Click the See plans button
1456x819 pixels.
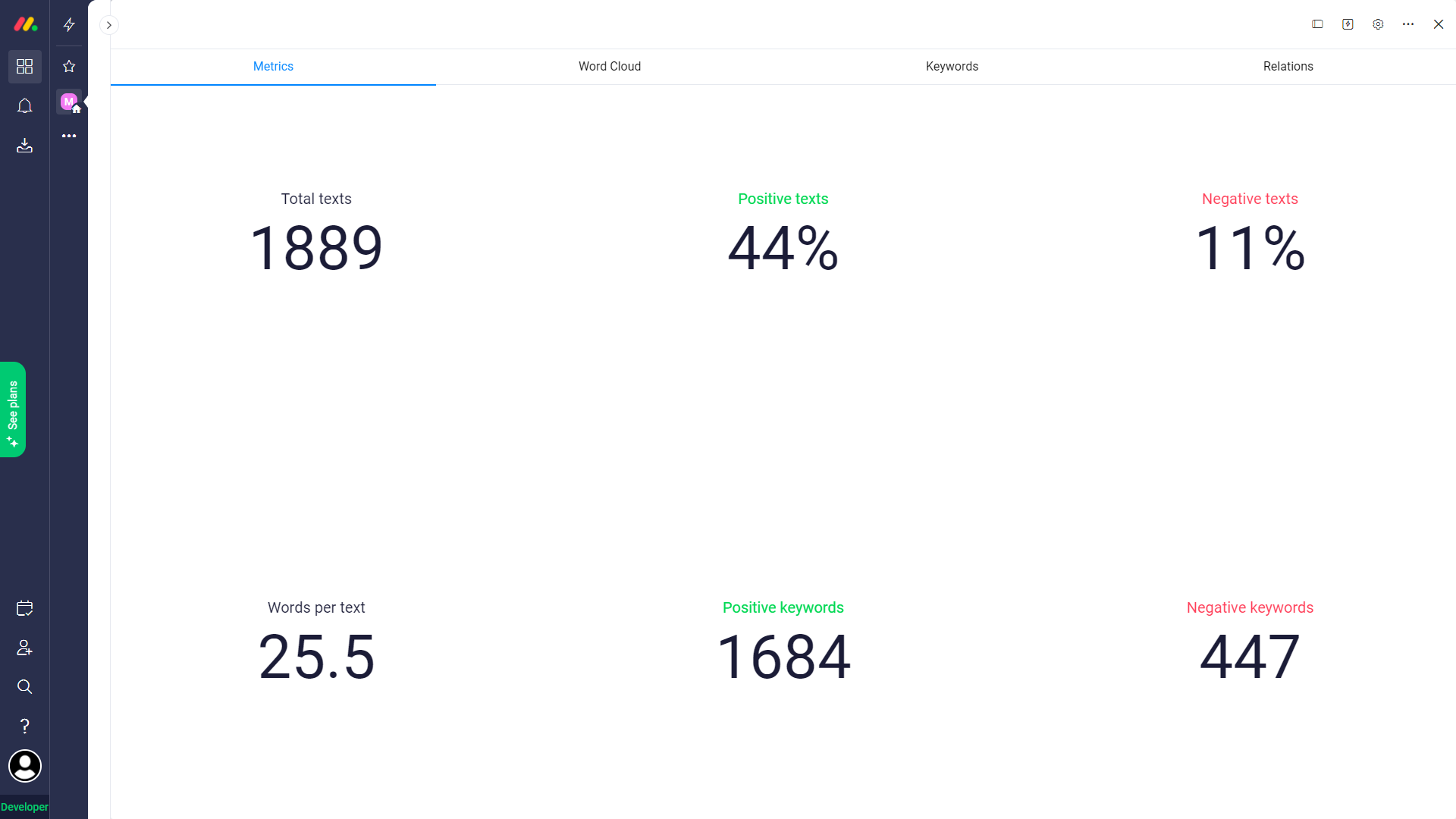[x=13, y=409]
